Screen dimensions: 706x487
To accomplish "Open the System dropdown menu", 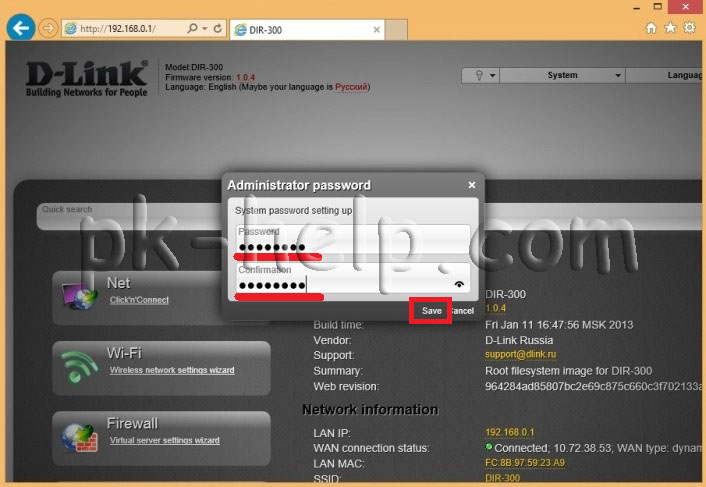I will (x=562, y=75).
